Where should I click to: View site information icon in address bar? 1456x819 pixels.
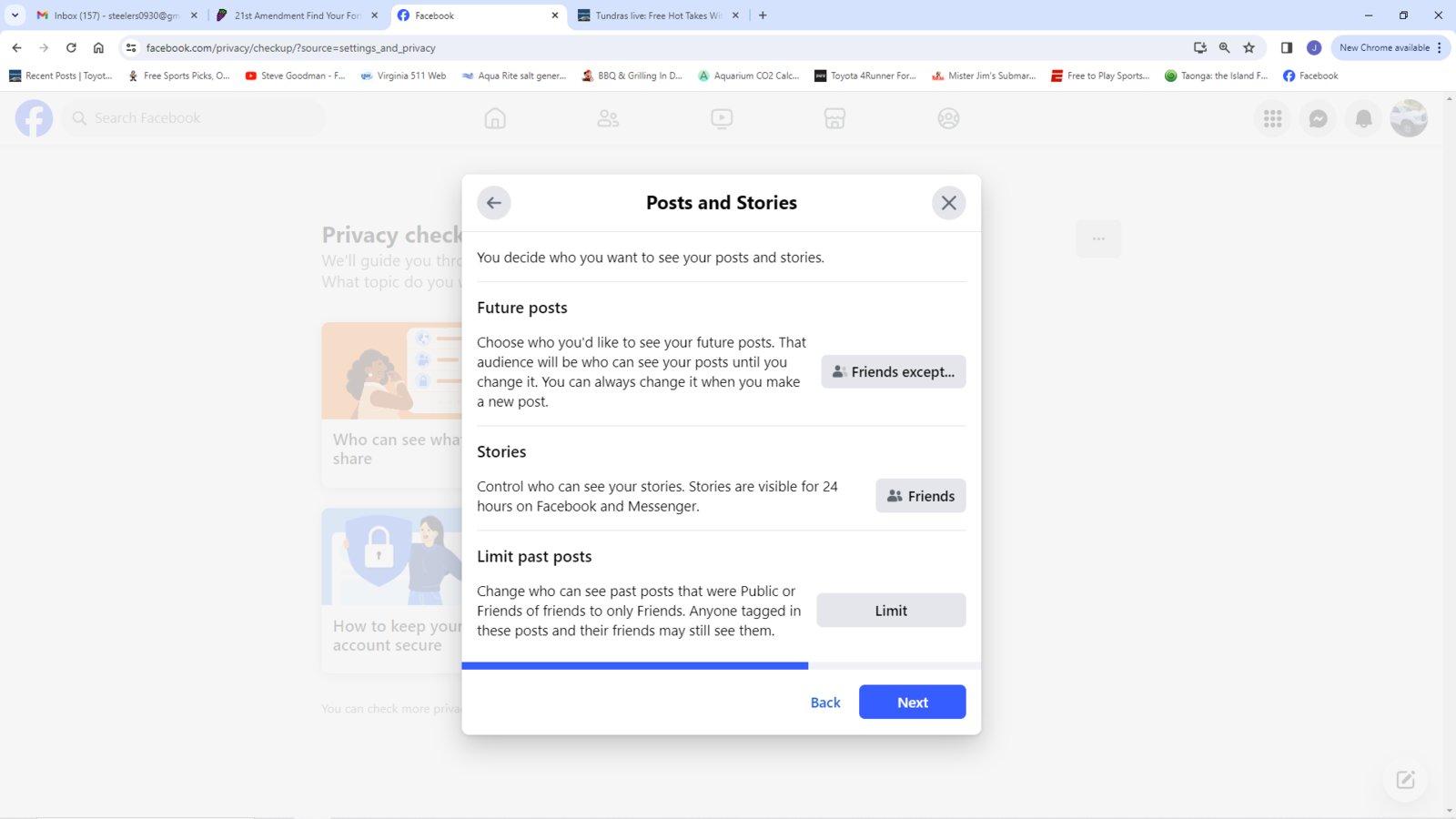tap(131, 47)
